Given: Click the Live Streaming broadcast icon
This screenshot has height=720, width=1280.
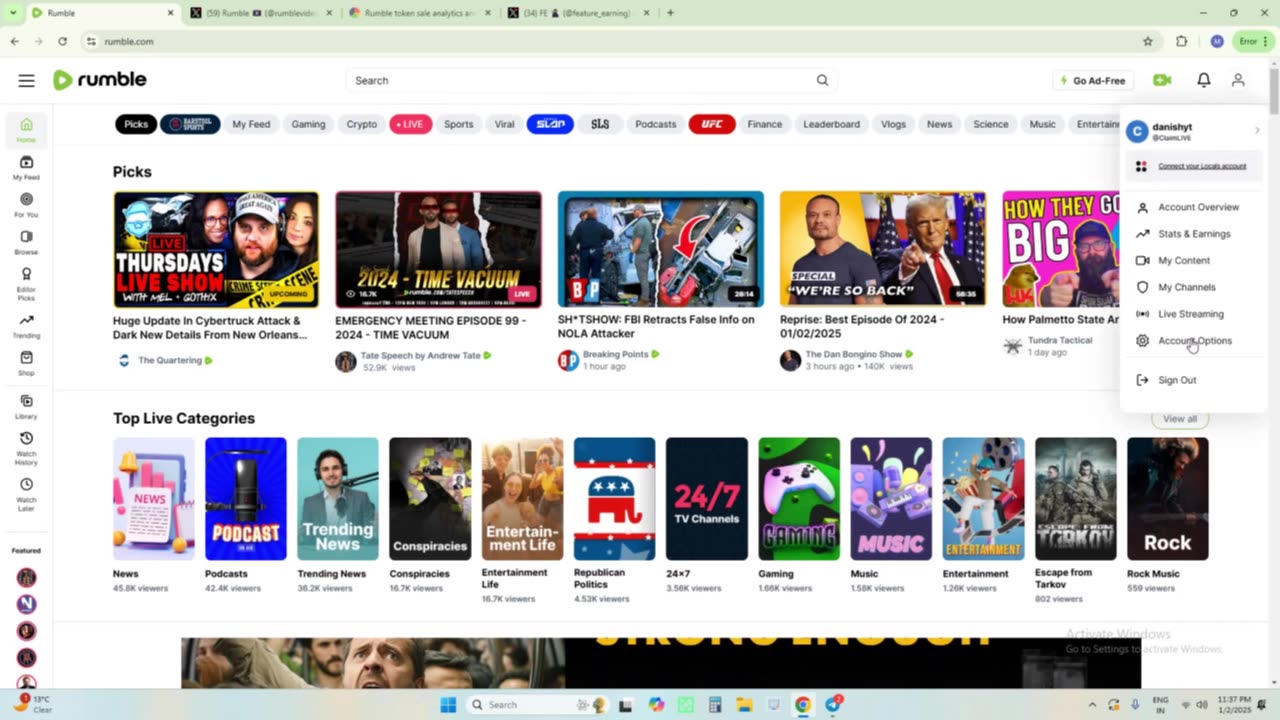Looking at the screenshot, I should pos(1142,314).
